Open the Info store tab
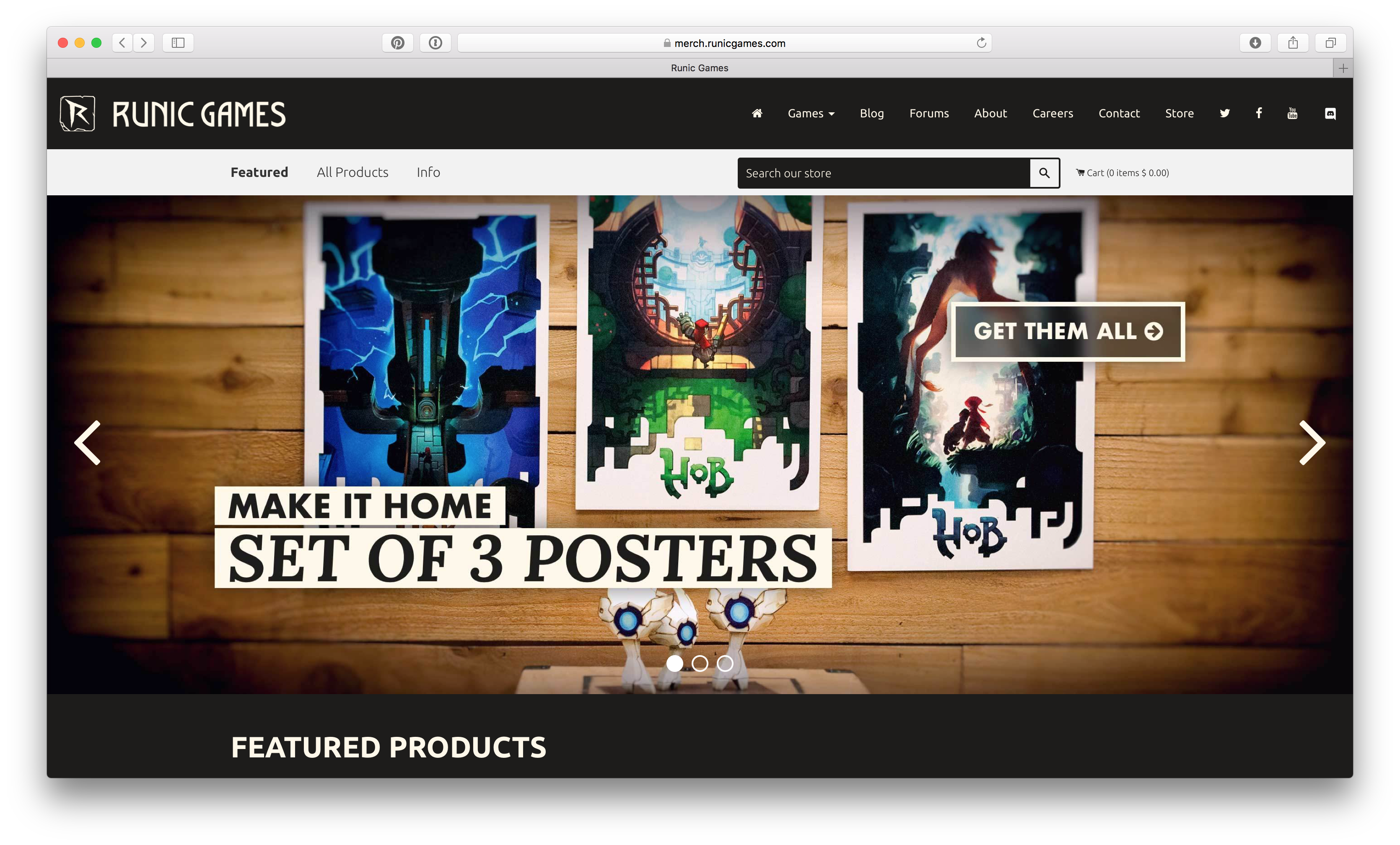Viewport: 1400px width, 845px height. click(x=428, y=172)
